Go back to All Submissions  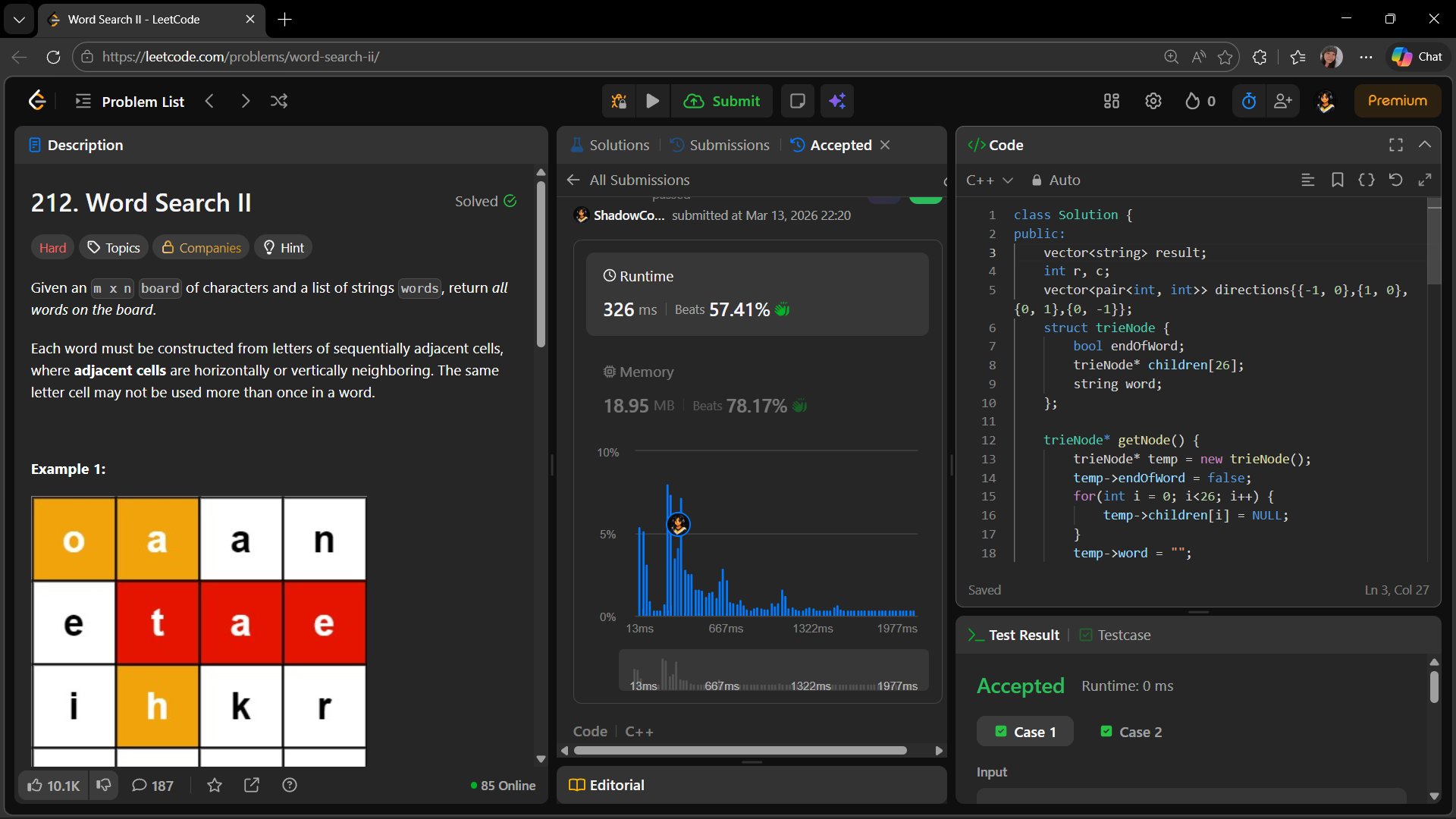pos(628,180)
